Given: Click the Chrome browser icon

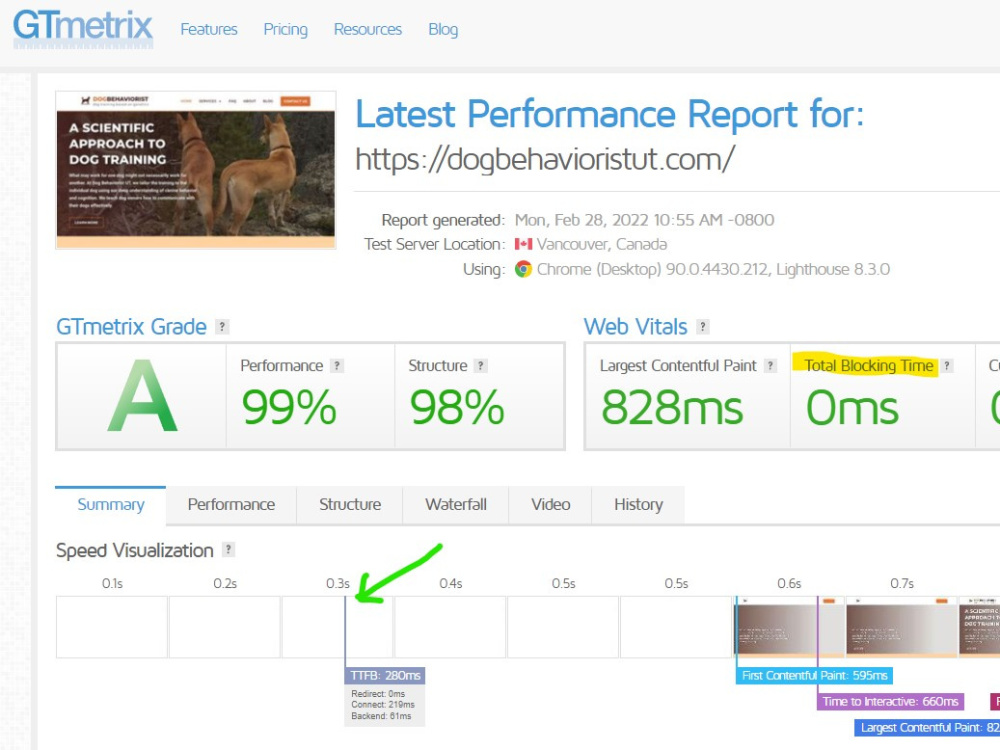Looking at the screenshot, I should tap(524, 269).
